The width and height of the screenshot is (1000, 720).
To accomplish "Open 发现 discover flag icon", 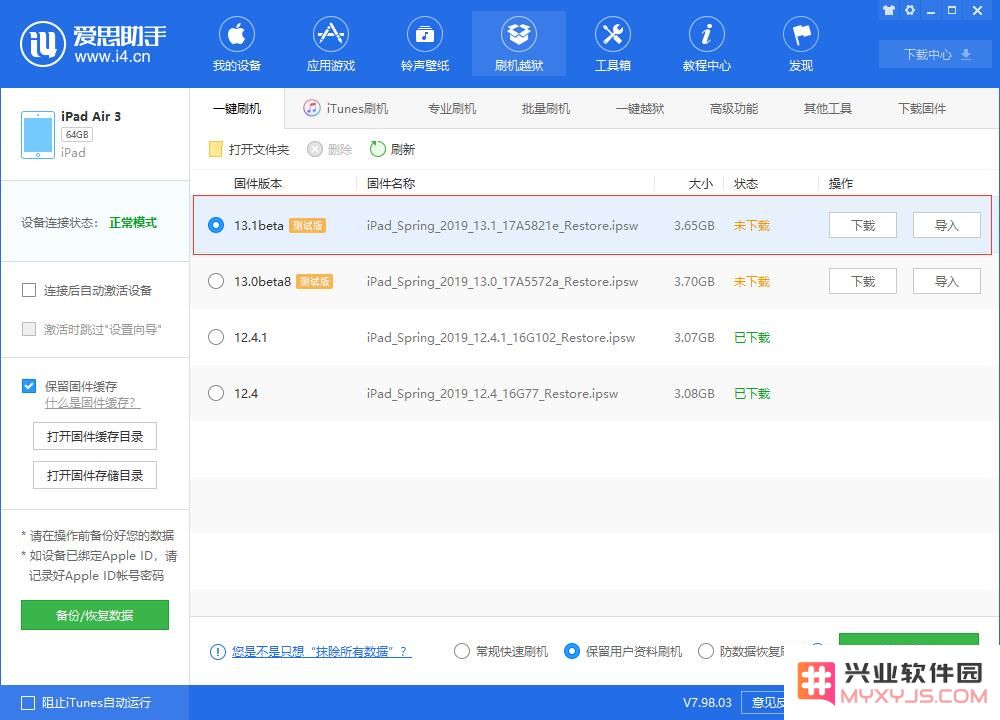I will pos(800,34).
